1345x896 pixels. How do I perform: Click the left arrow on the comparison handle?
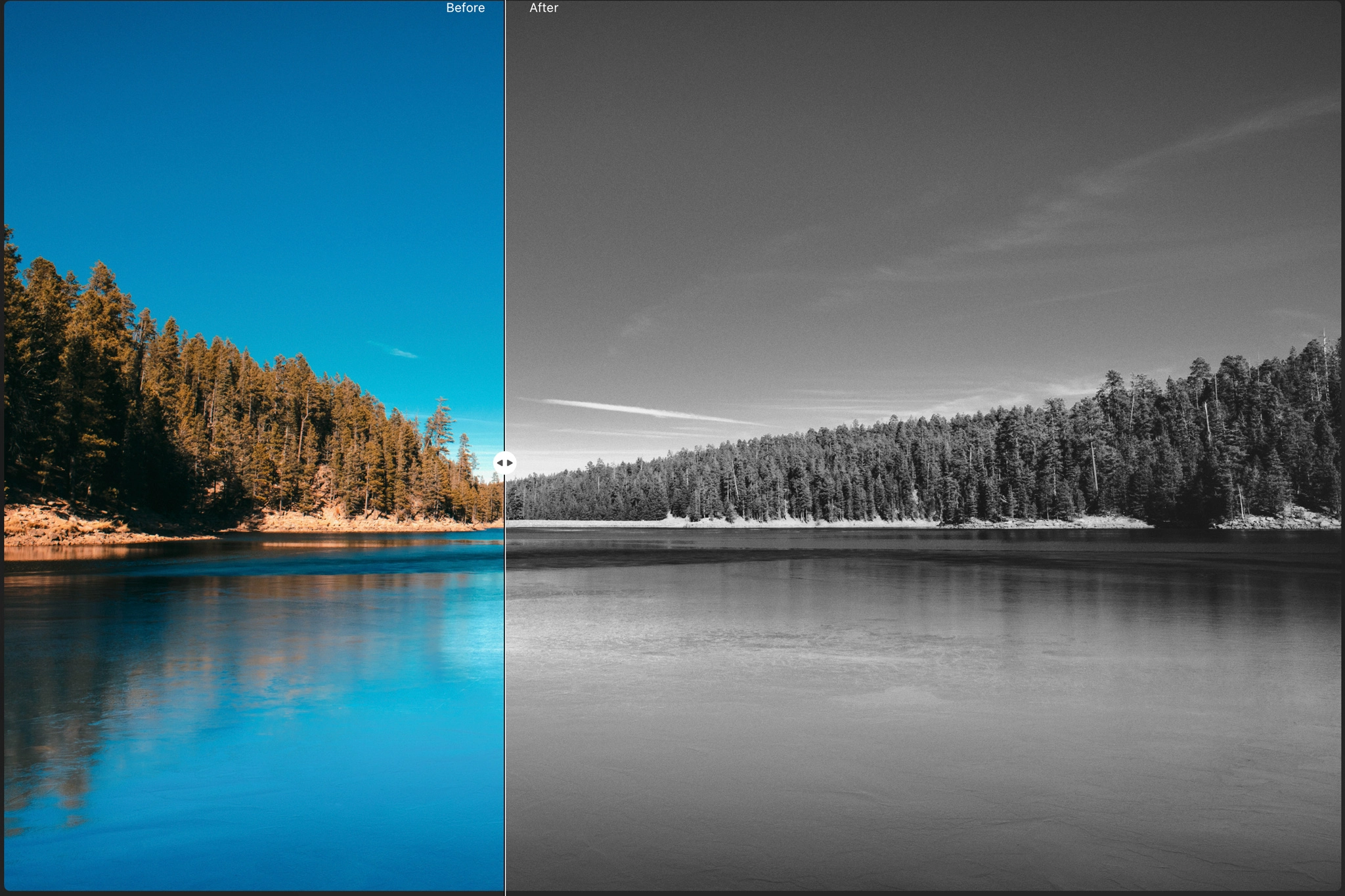[x=501, y=463]
